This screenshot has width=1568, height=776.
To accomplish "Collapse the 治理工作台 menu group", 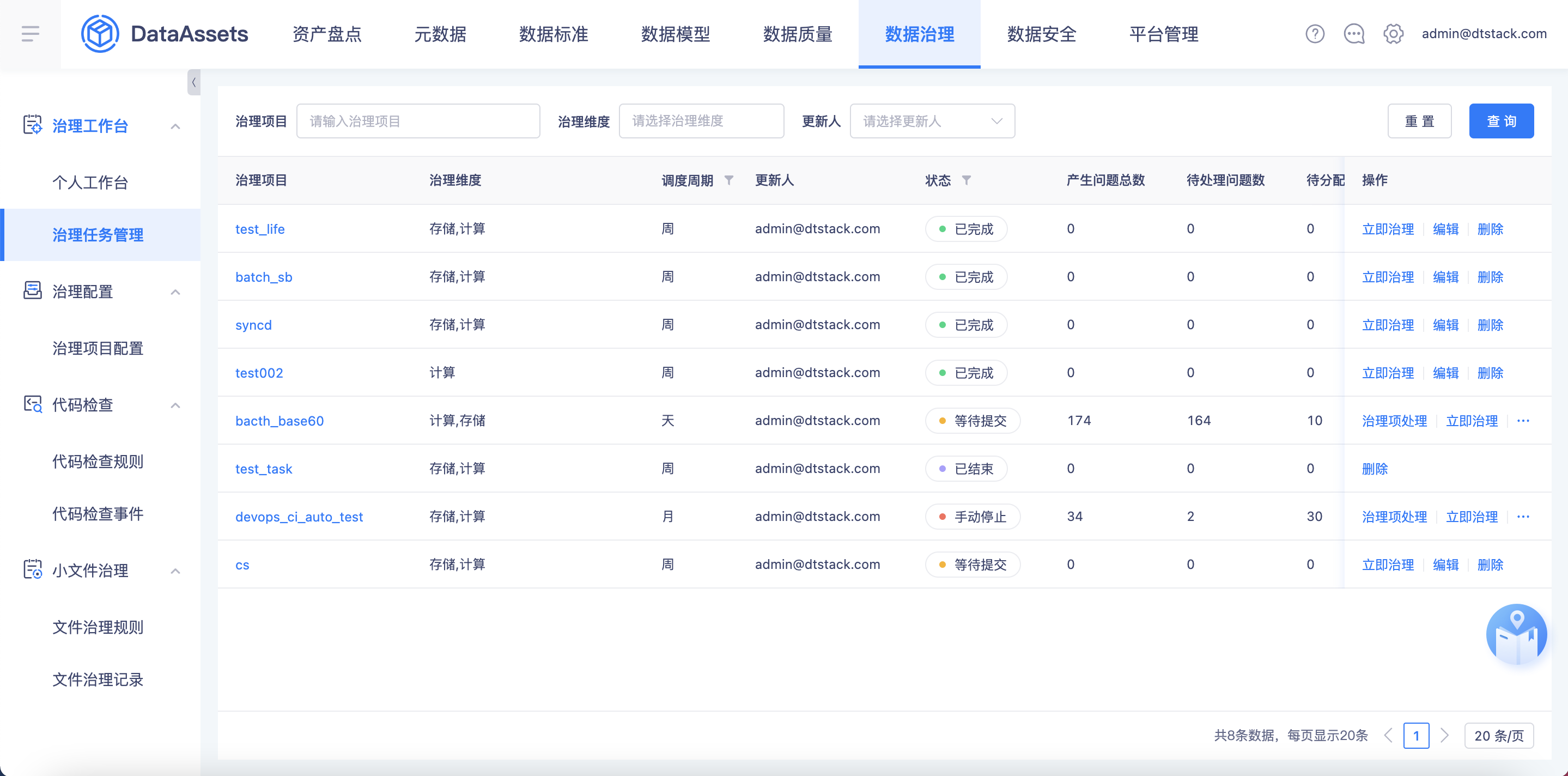I will 175,126.
